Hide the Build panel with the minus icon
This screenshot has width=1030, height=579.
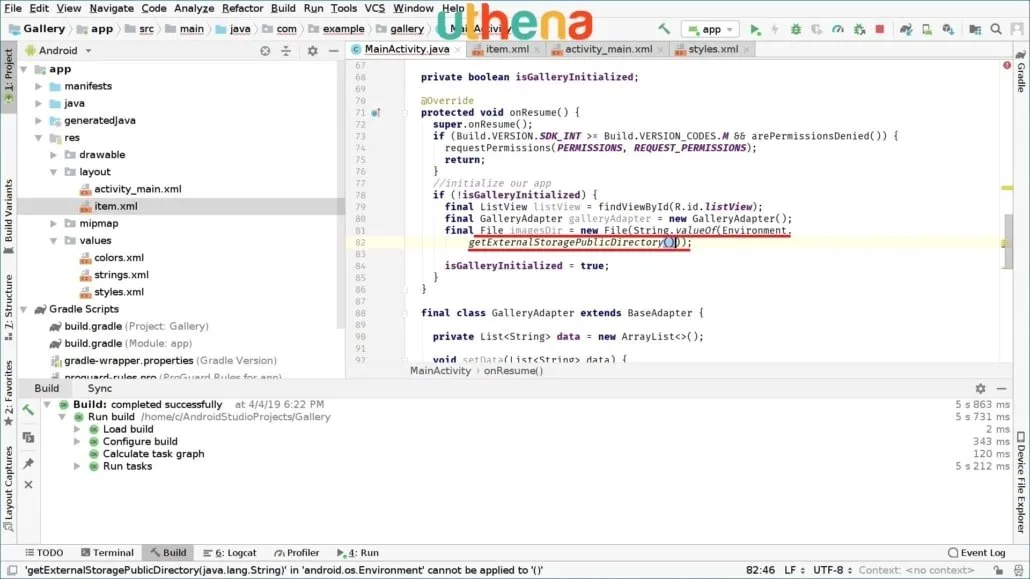point(1001,388)
